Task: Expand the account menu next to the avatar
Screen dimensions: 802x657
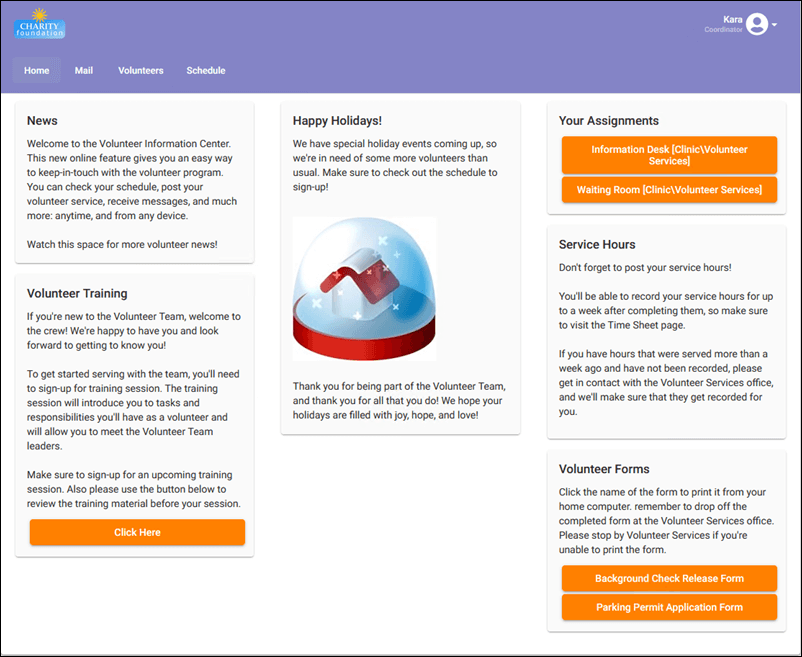Action: (775, 23)
